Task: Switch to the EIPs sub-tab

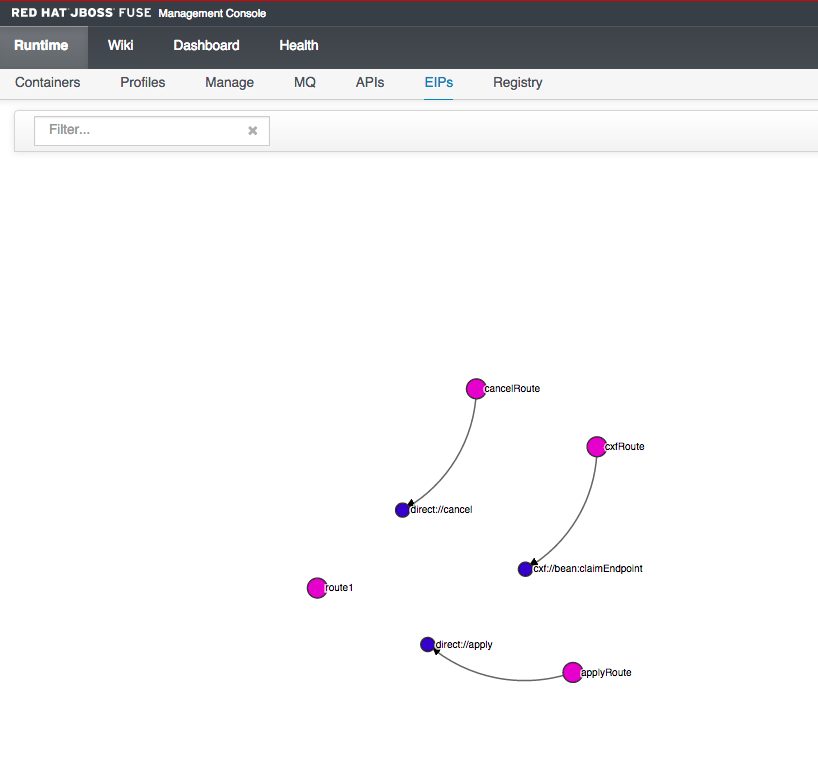Action: [x=439, y=82]
